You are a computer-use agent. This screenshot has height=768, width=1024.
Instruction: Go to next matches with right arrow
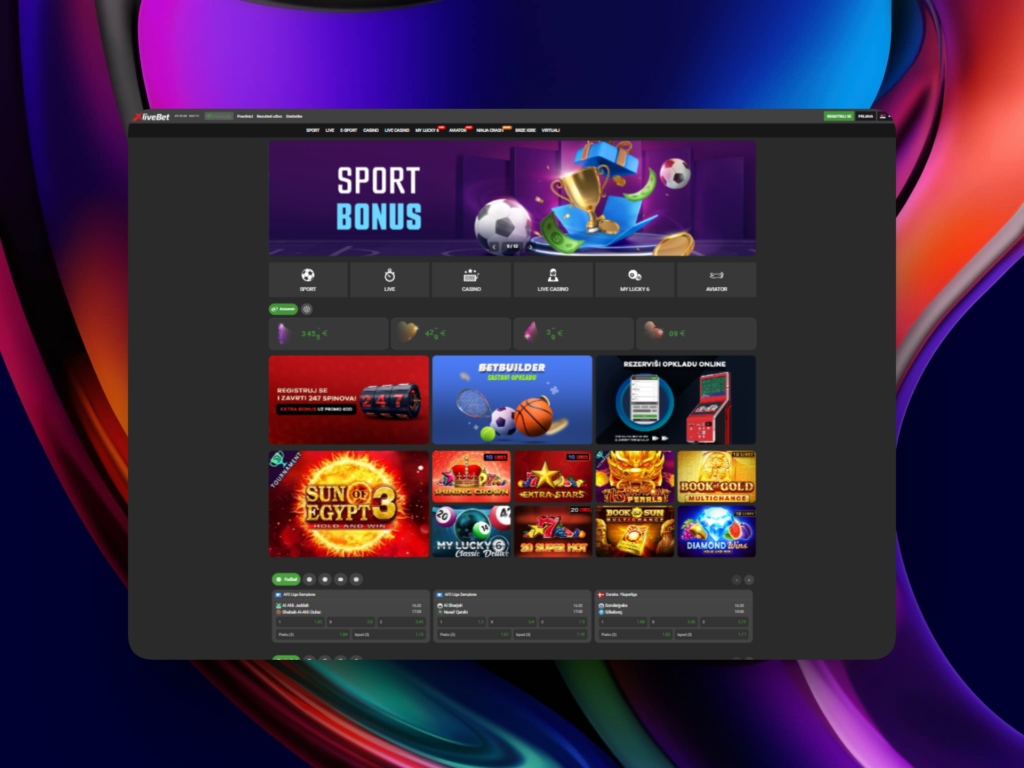(749, 579)
